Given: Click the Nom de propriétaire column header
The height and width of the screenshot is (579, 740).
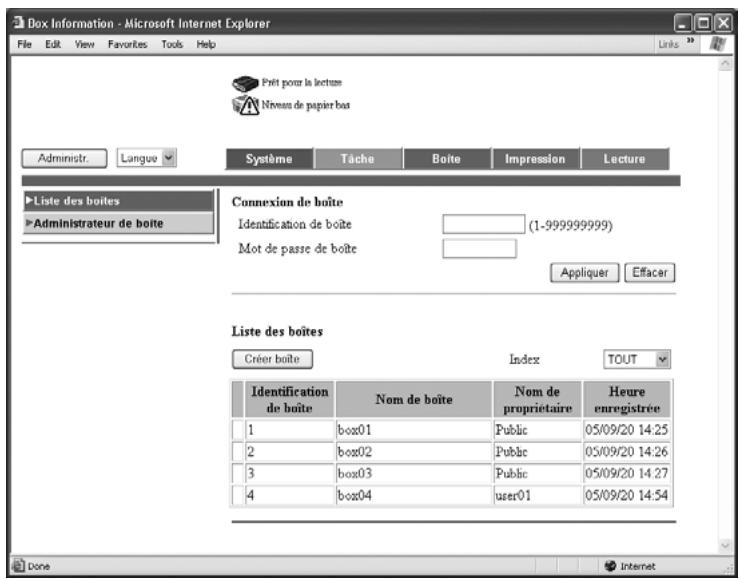Looking at the screenshot, I should point(538,400).
